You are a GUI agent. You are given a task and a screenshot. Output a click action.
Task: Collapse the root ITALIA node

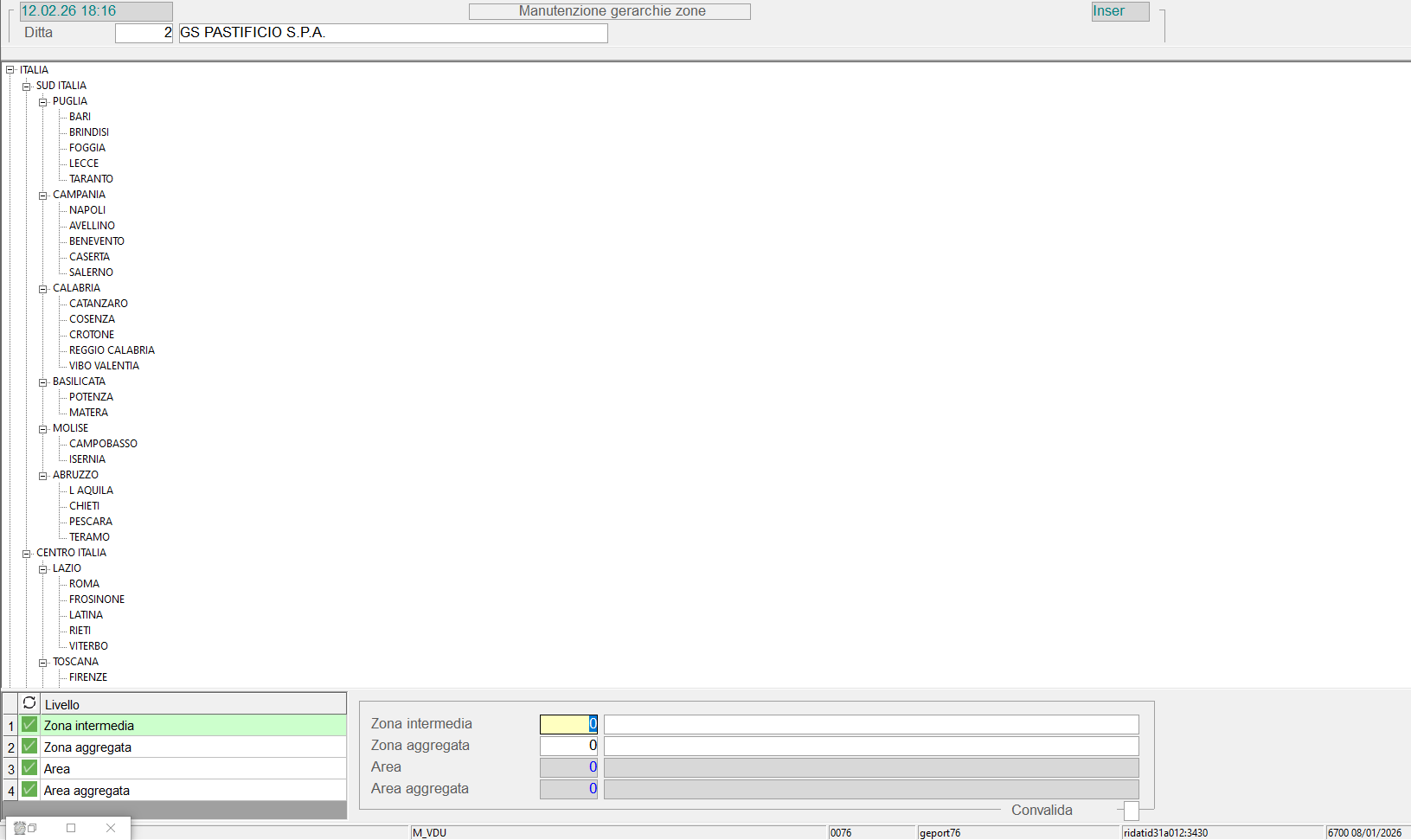[10, 70]
